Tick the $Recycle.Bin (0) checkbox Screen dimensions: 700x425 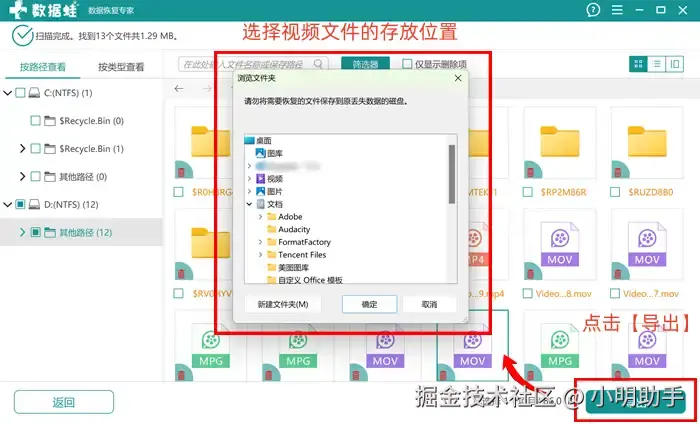pyautogui.click(x=35, y=121)
